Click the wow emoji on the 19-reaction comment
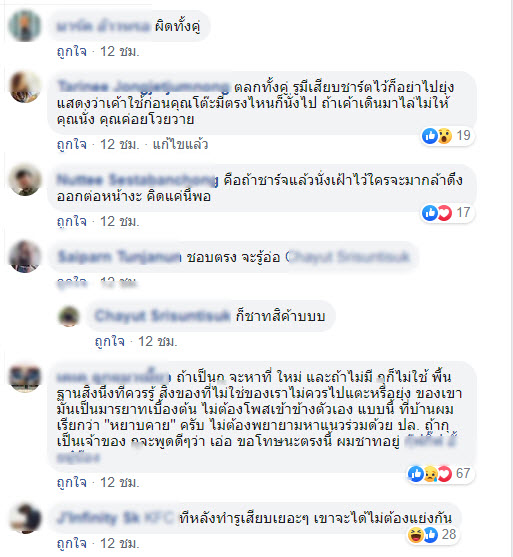This screenshot has height=557, width=513. click(444, 136)
